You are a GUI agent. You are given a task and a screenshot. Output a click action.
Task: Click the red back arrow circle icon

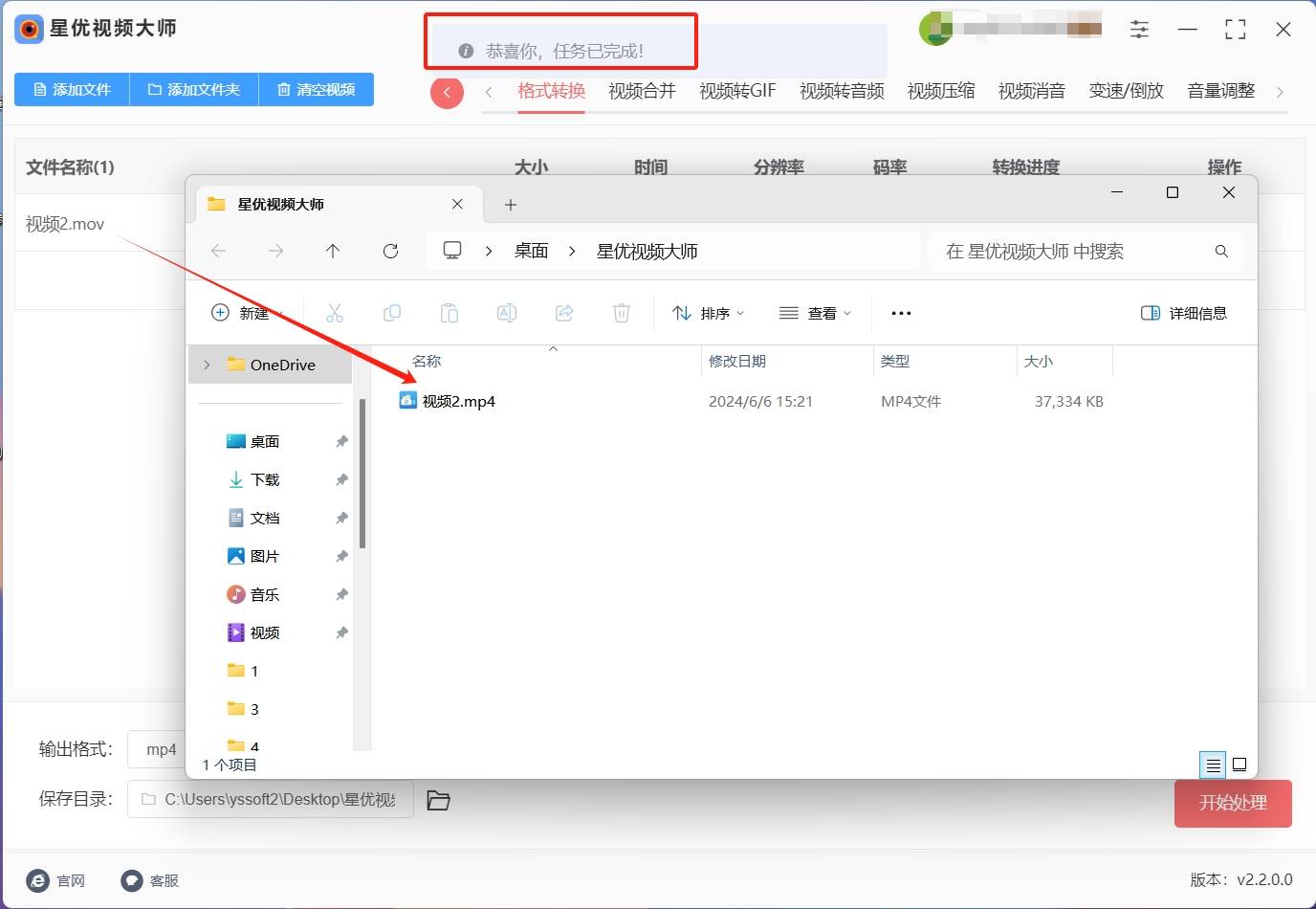[x=447, y=92]
